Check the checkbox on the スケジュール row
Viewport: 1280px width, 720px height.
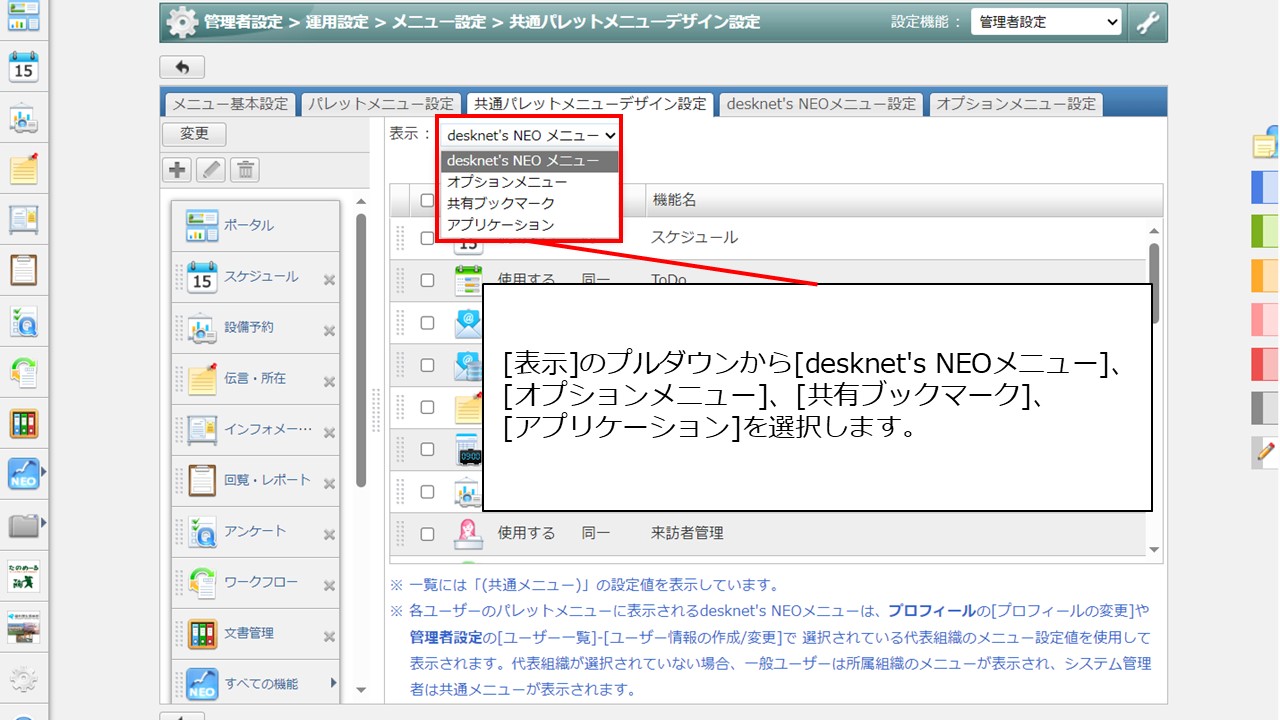(x=427, y=238)
